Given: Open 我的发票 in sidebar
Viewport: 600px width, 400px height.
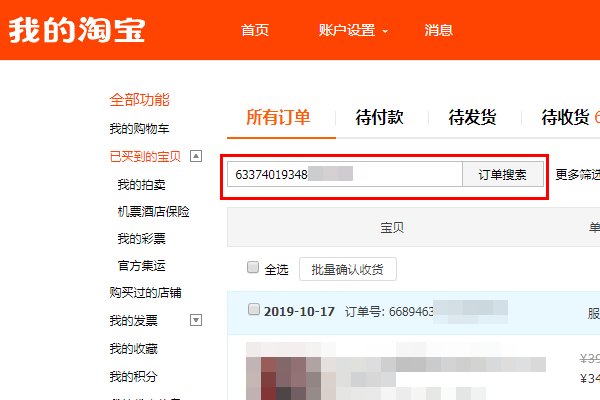Looking at the screenshot, I should 133,320.
